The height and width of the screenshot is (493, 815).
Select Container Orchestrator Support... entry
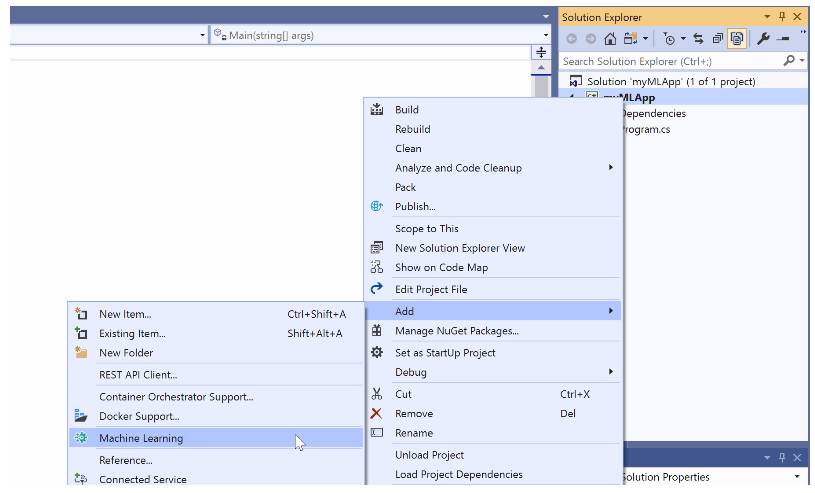click(216, 396)
